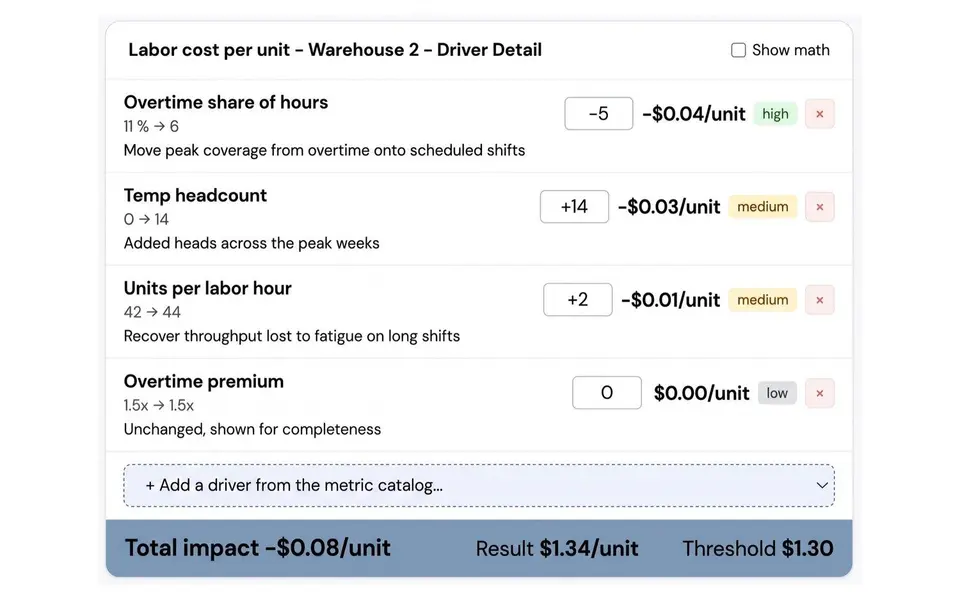Open the Add a driver from metric catalog dropdown

[479, 486]
